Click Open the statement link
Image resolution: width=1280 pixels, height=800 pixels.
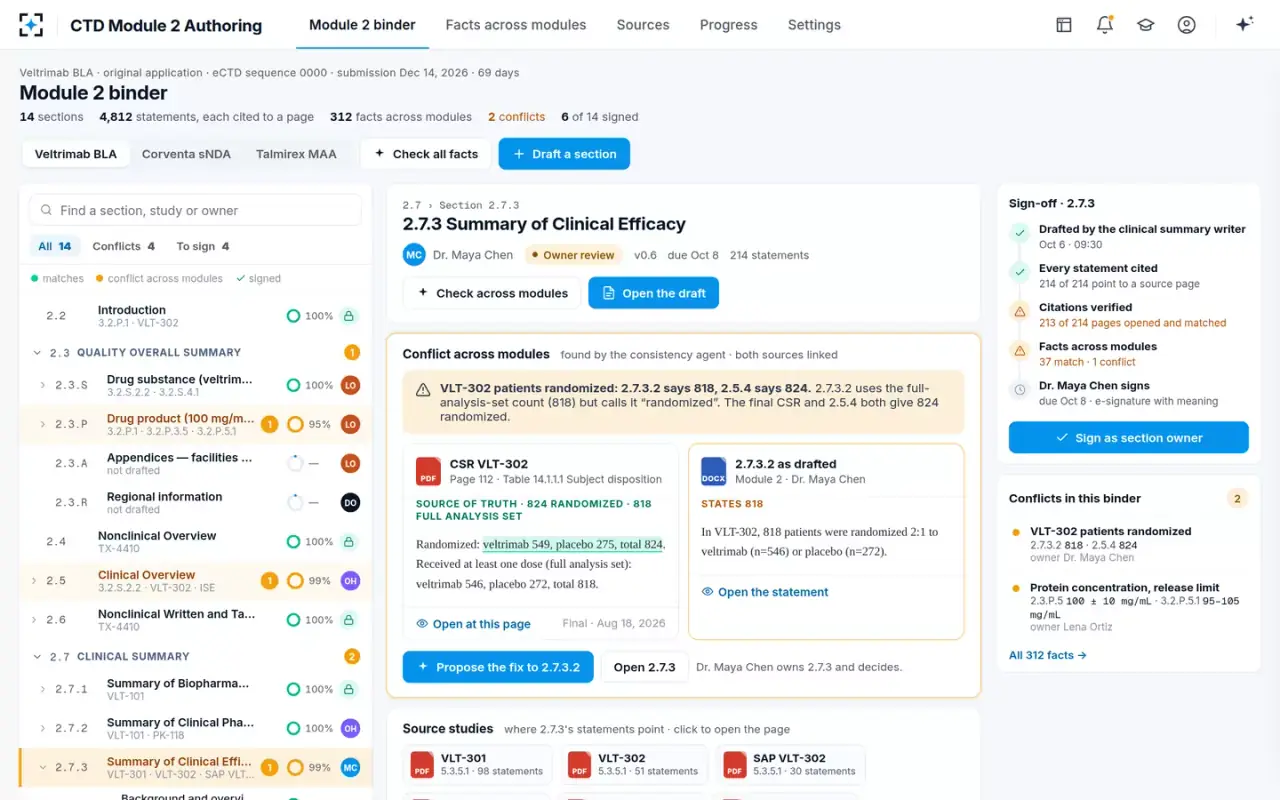tap(765, 592)
